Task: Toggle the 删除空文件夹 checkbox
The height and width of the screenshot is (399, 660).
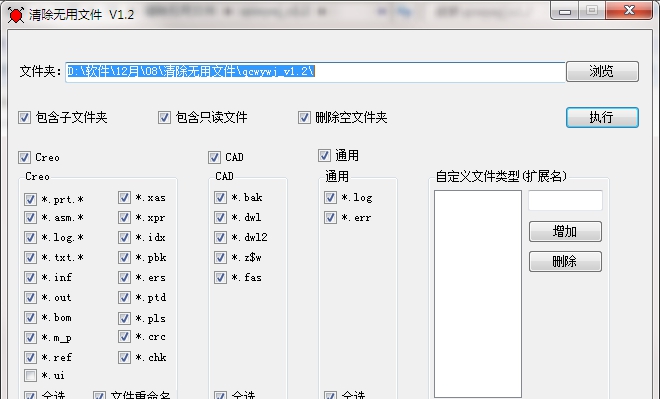Action: (x=304, y=117)
